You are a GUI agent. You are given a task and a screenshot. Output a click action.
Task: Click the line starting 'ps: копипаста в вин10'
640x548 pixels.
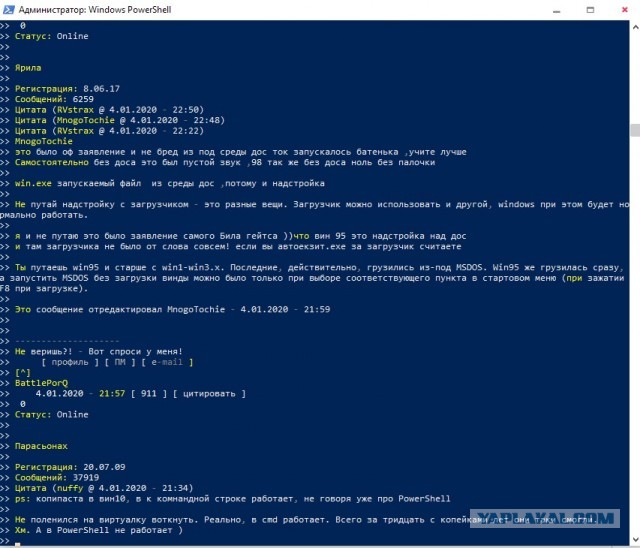point(233,499)
